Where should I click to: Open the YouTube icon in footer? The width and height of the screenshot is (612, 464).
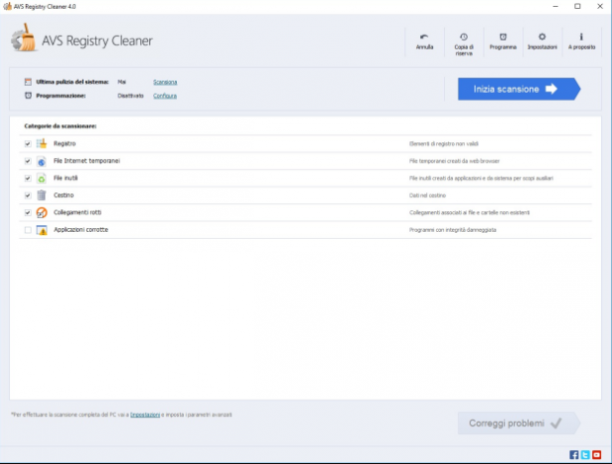[x=596, y=455]
